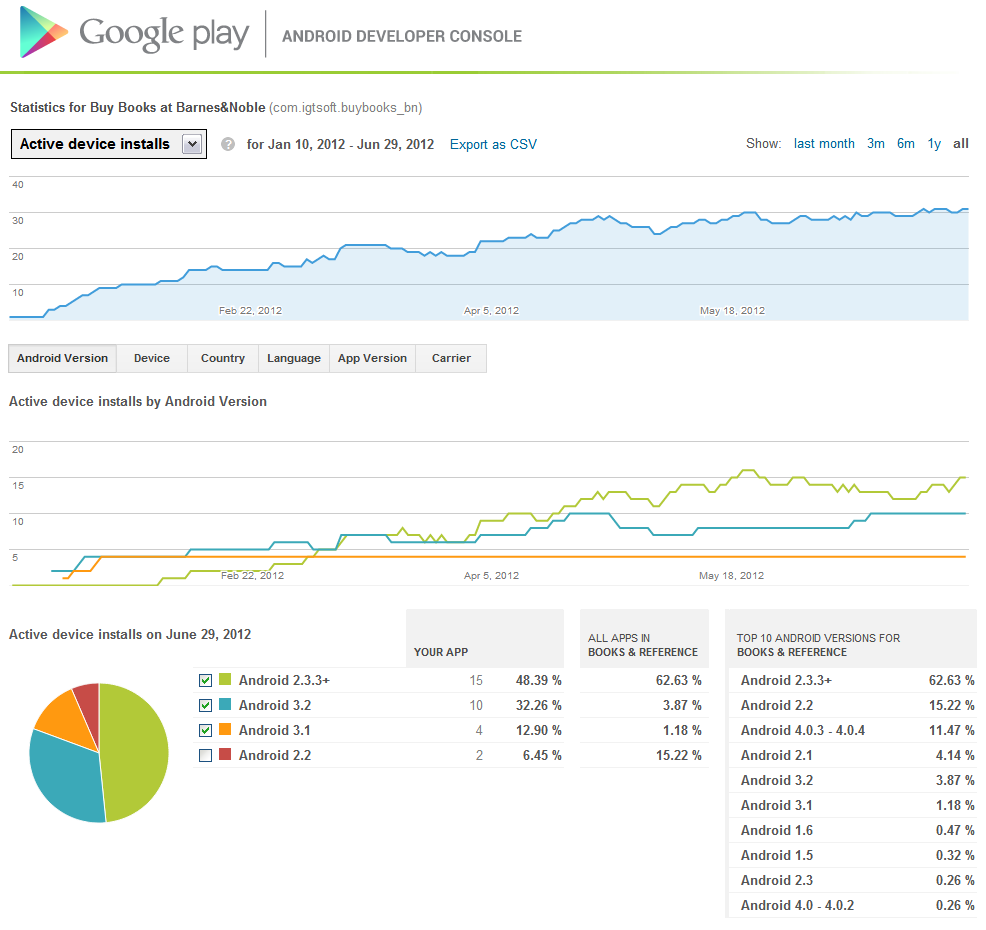Click the 32.26 % value
This screenshot has width=986, height=930.
(538, 706)
